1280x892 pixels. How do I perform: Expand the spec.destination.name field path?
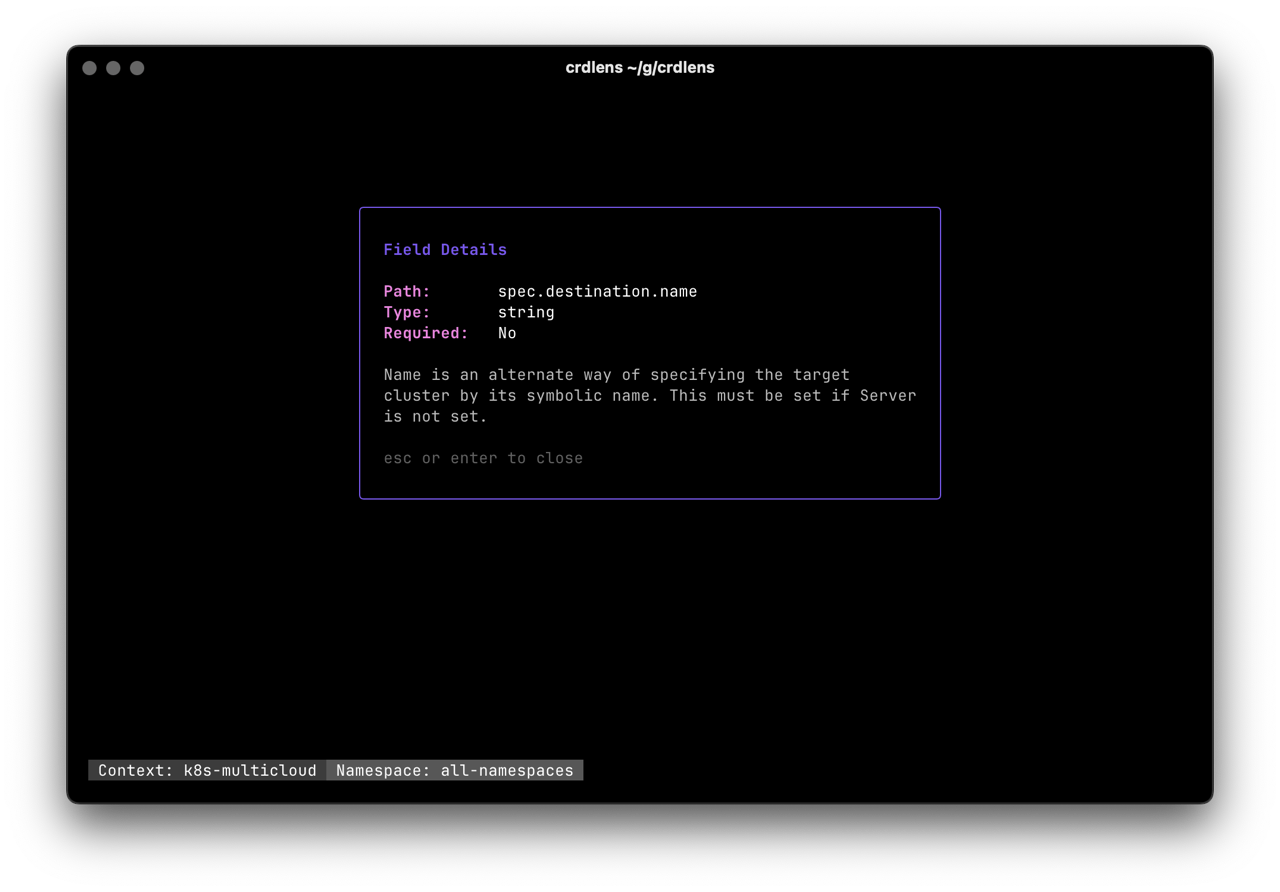click(597, 291)
